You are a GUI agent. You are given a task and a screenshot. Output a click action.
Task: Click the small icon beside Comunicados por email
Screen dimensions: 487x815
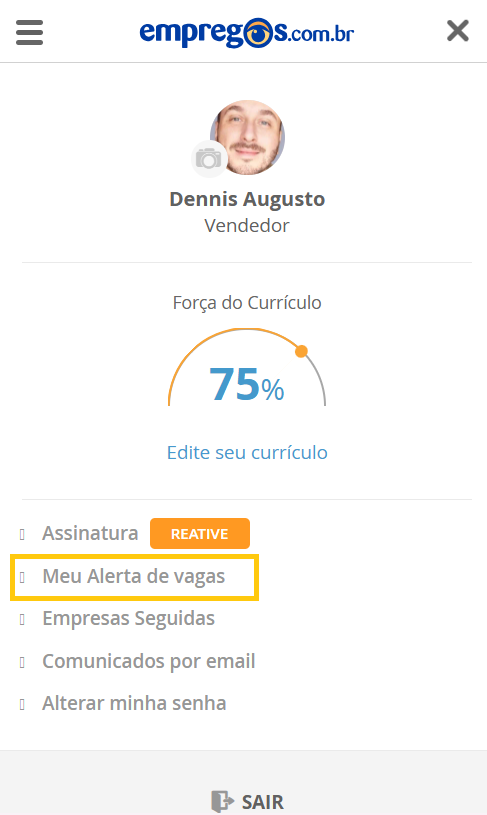22,662
